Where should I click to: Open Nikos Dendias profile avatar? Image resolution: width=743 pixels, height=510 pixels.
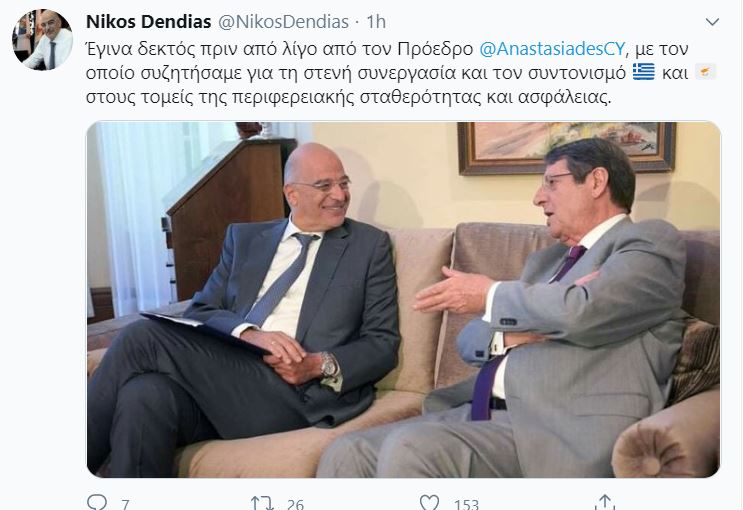tap(43, 40)
